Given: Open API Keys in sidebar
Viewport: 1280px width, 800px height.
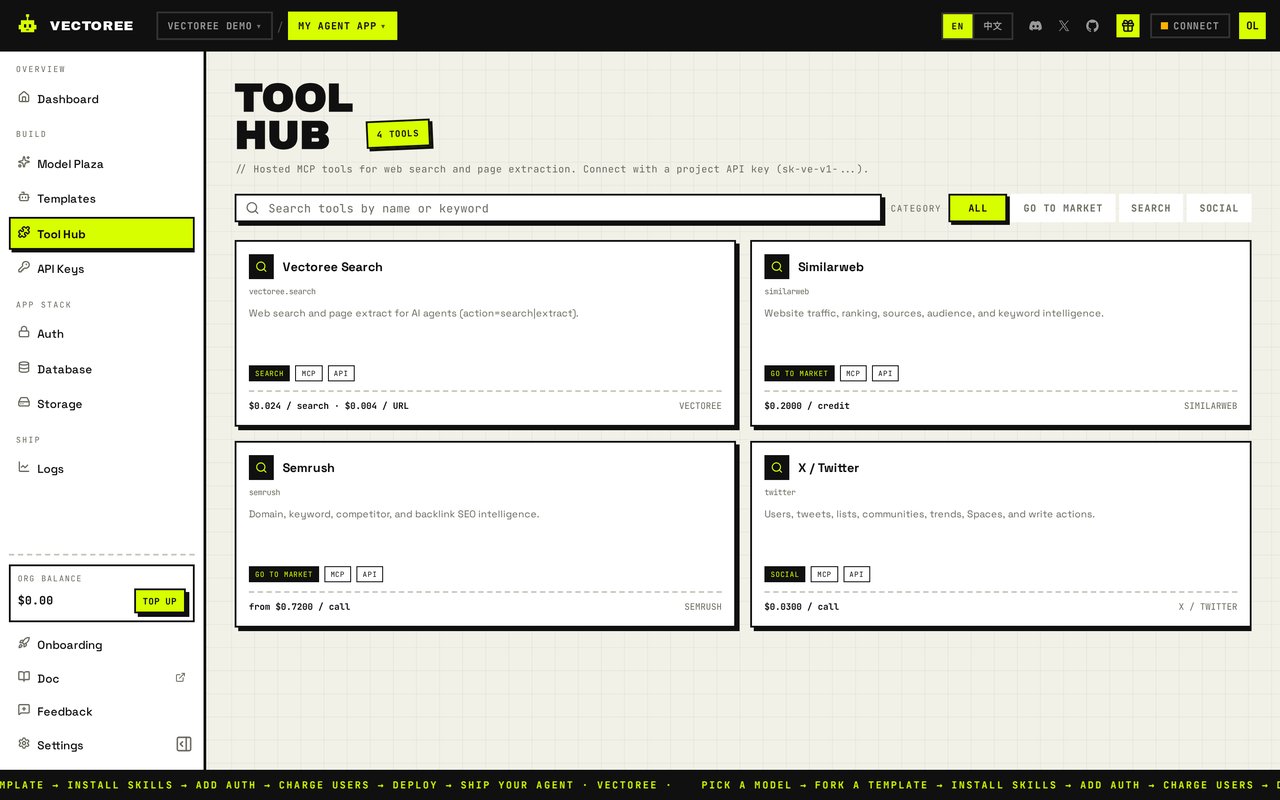Looking at the screenshot, I should 102,269.
